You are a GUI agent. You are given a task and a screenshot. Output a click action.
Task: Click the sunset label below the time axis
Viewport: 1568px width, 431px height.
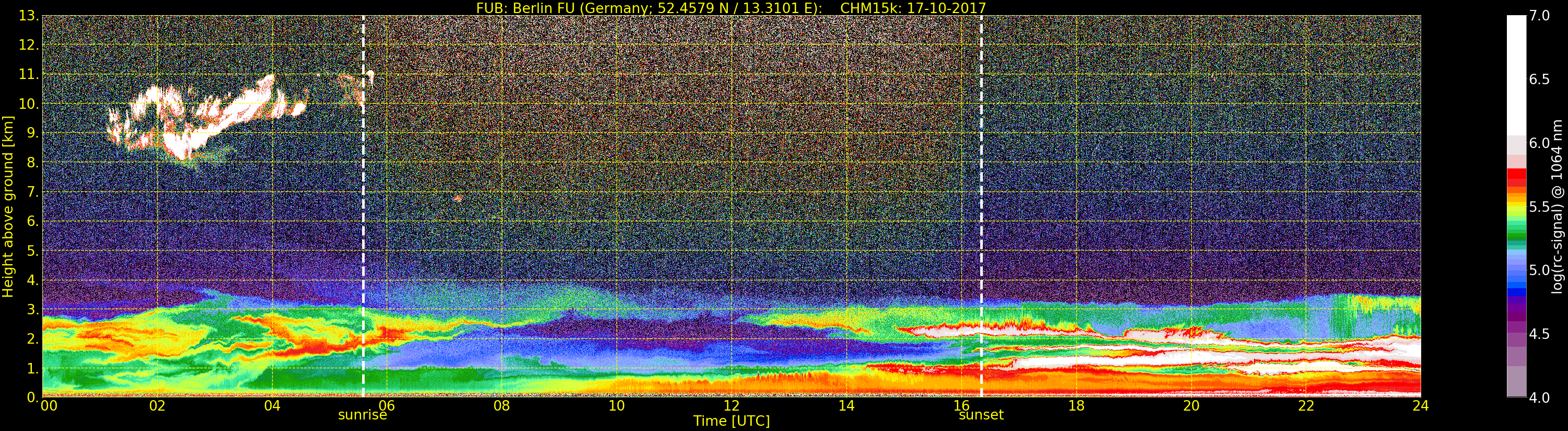click(981, 415)
